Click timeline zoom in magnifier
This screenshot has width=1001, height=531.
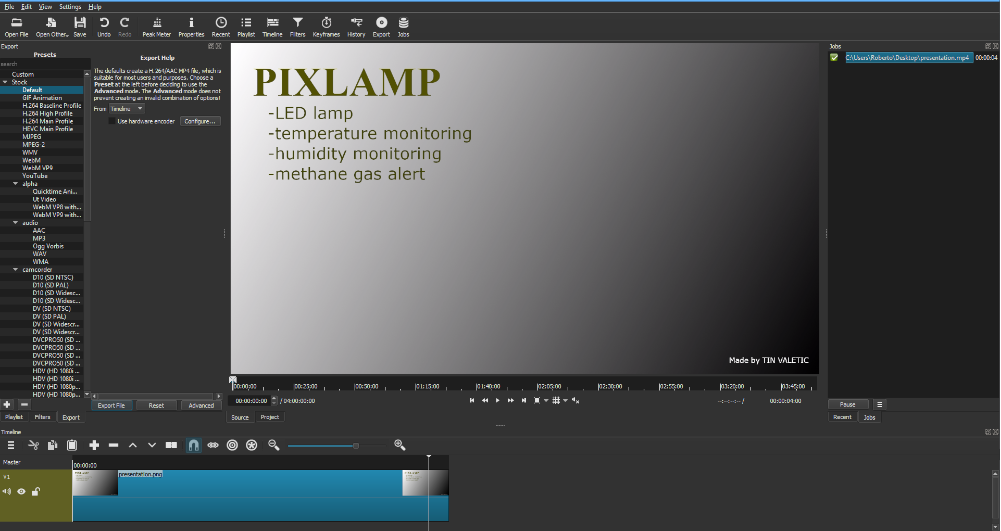400,445
